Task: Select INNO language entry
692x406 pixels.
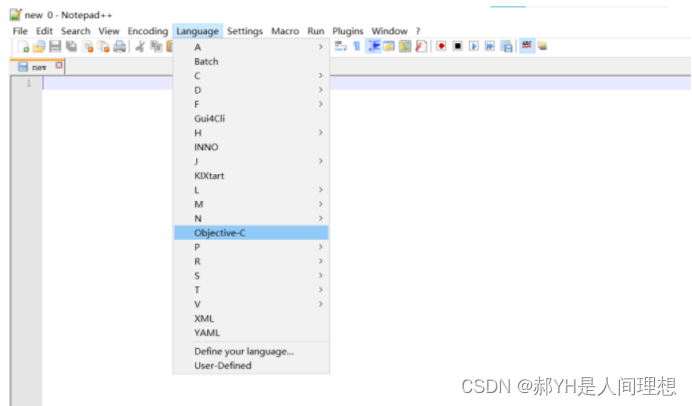Action: click(251, 147)
